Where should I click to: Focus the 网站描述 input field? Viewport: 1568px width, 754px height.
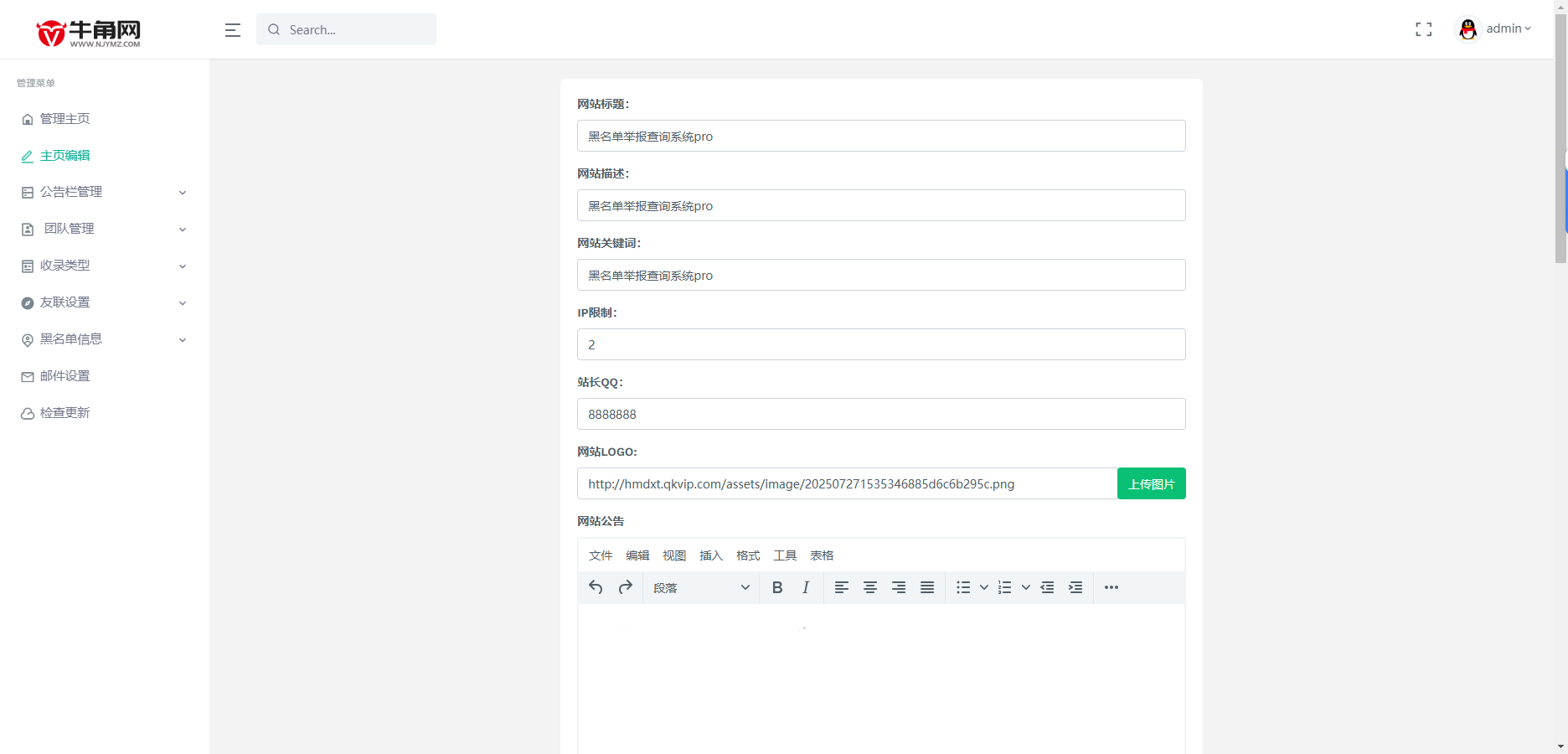click(x=881, y=205)
